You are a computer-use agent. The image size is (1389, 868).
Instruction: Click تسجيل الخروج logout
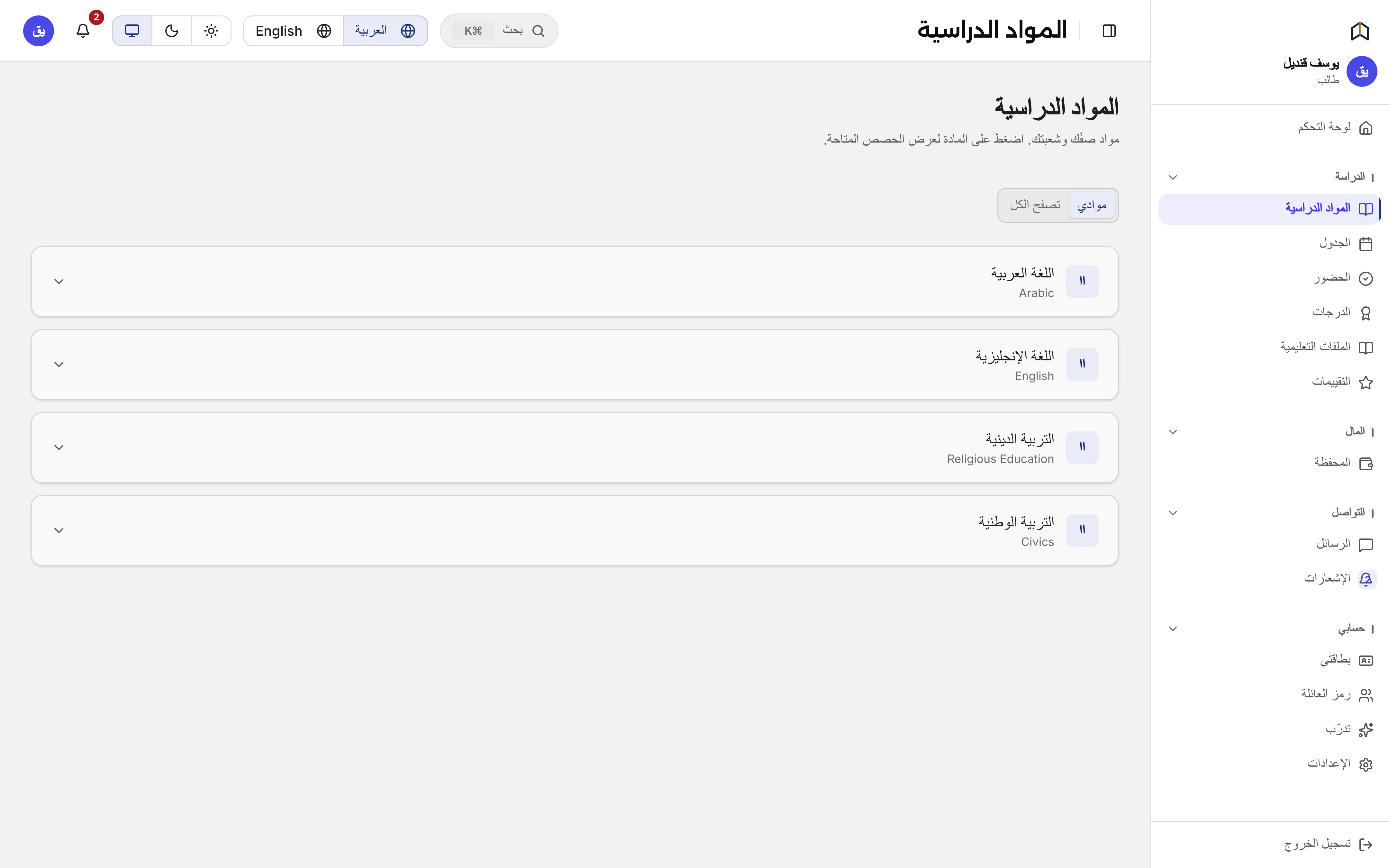(x=1270, y=844)
